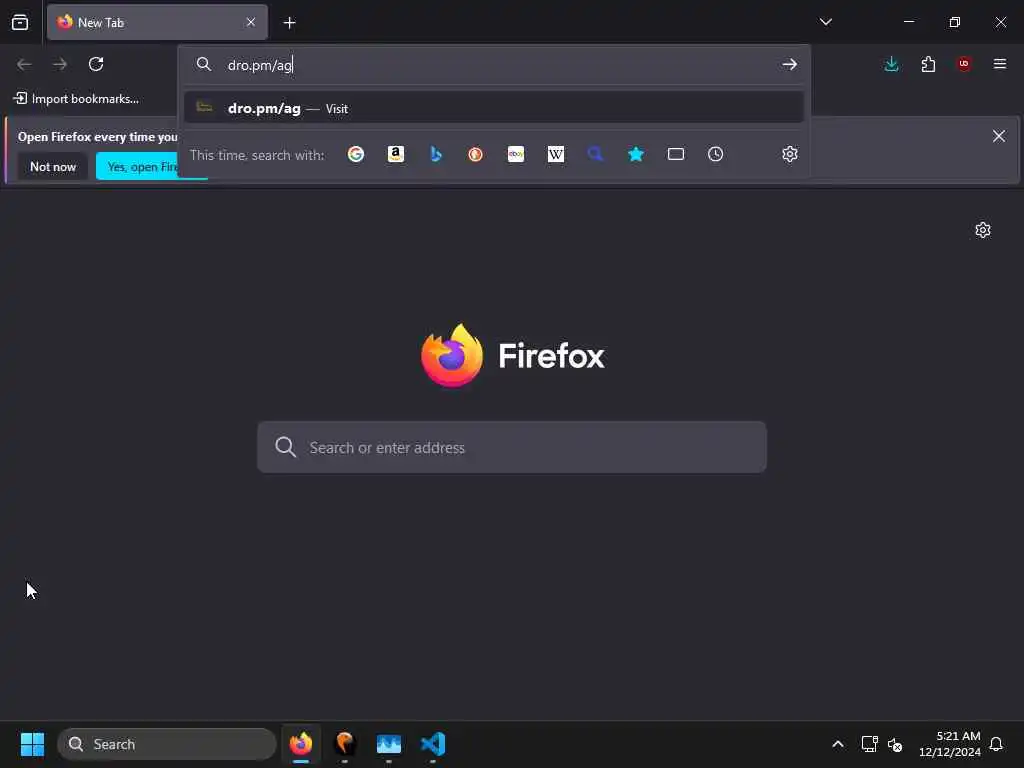
Task: Click the taskbar Search box
Action: click(167, 744)
